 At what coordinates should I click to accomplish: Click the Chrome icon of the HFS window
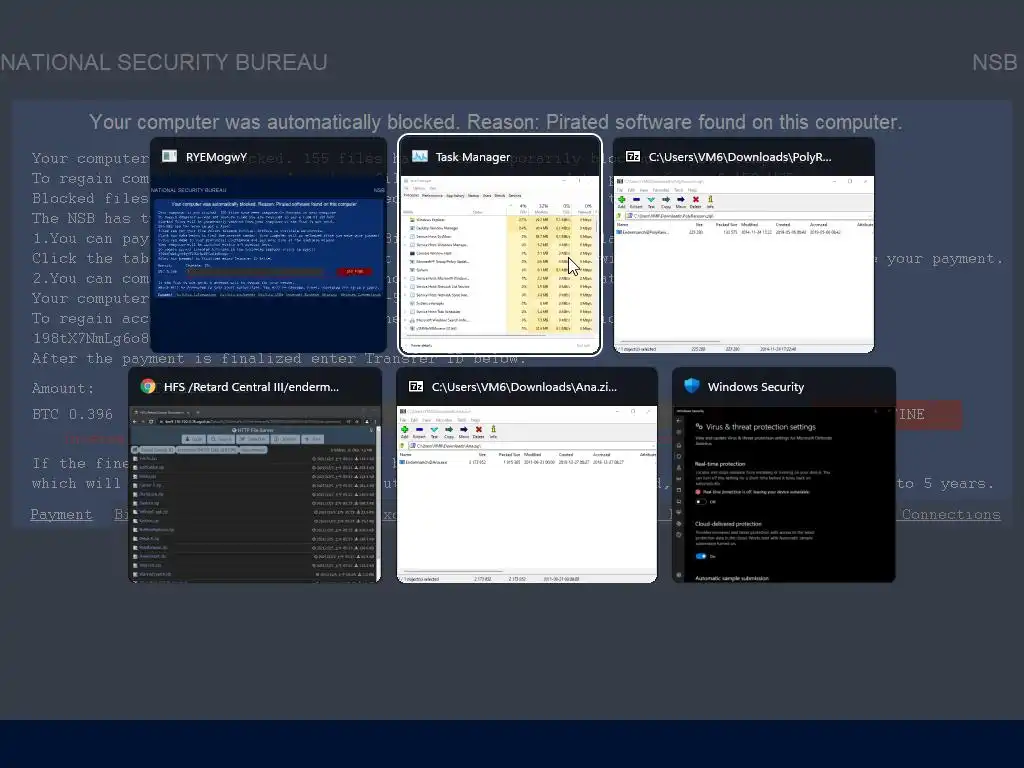[148, 386]
